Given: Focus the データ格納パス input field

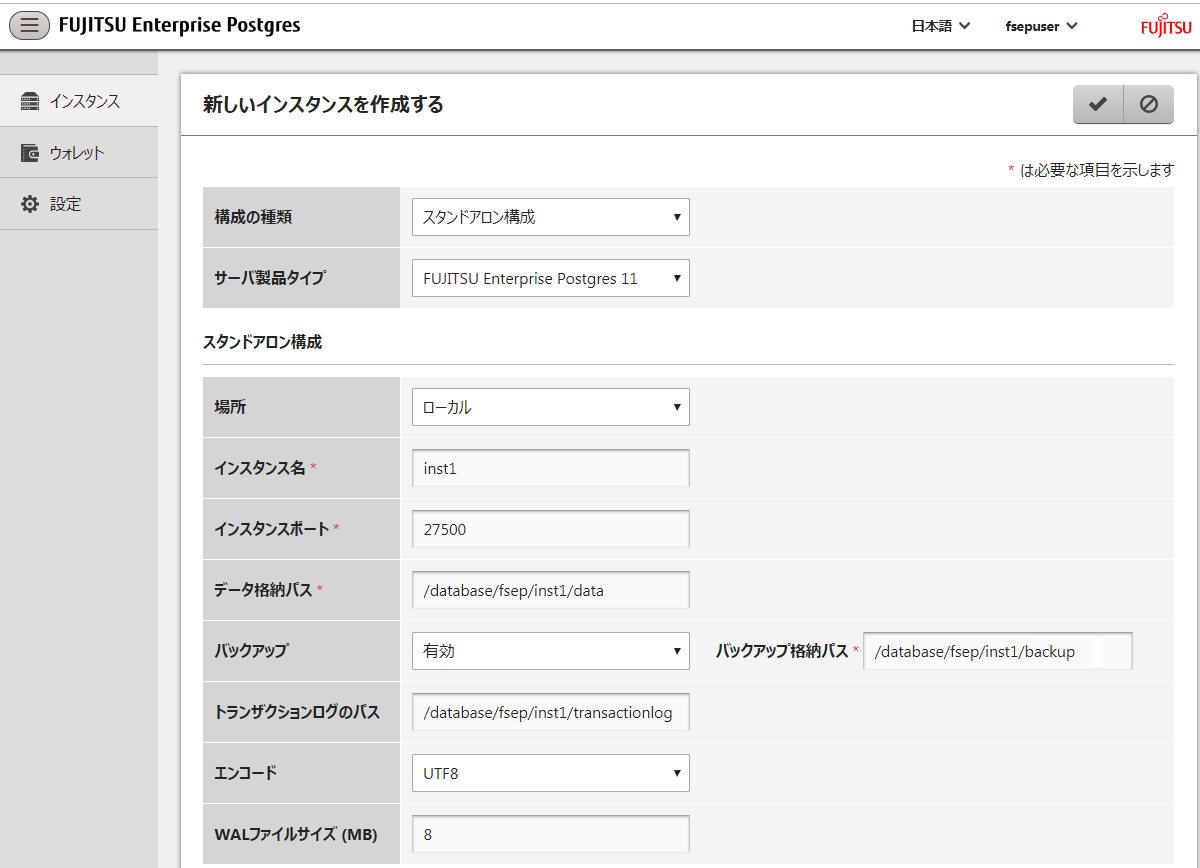Looking at the screenshot, I should pyautogui.click(x=551, y=590).
